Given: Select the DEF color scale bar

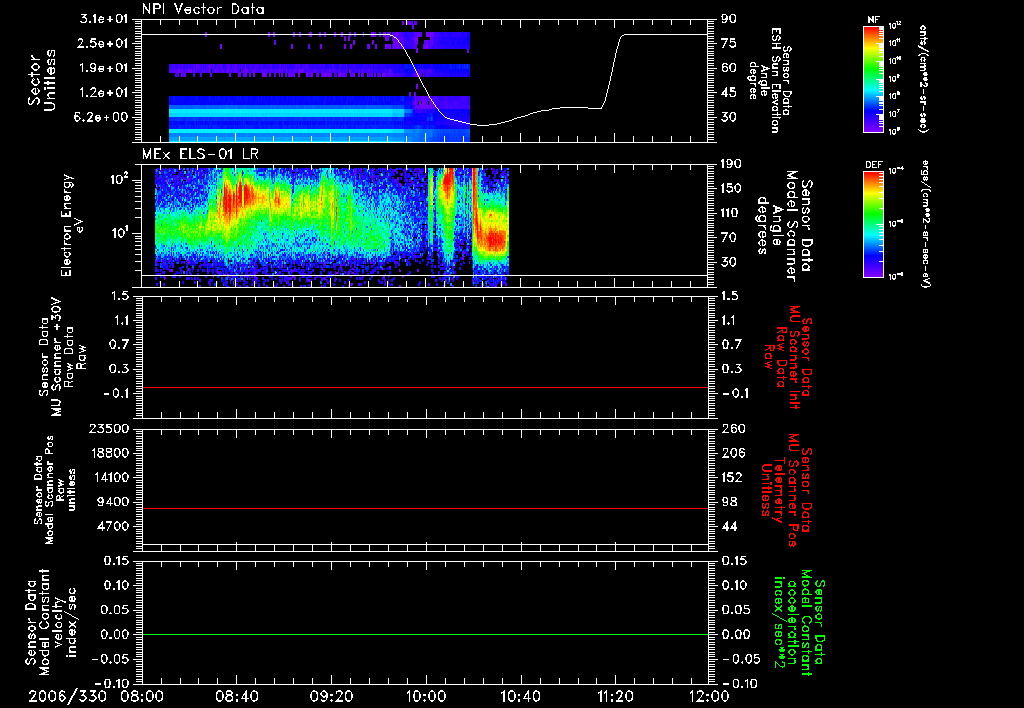Looking at the screenshot, I should tap(874, 224).
